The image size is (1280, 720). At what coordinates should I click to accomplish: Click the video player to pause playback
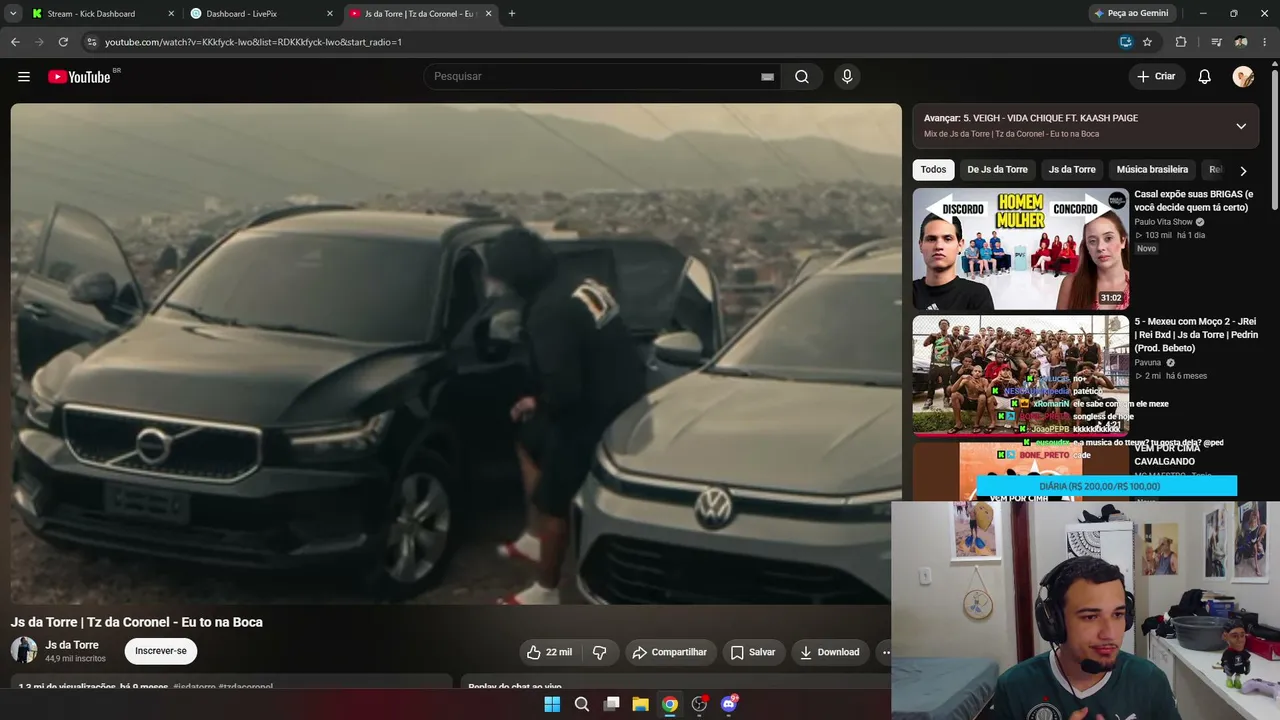(456, 354)
